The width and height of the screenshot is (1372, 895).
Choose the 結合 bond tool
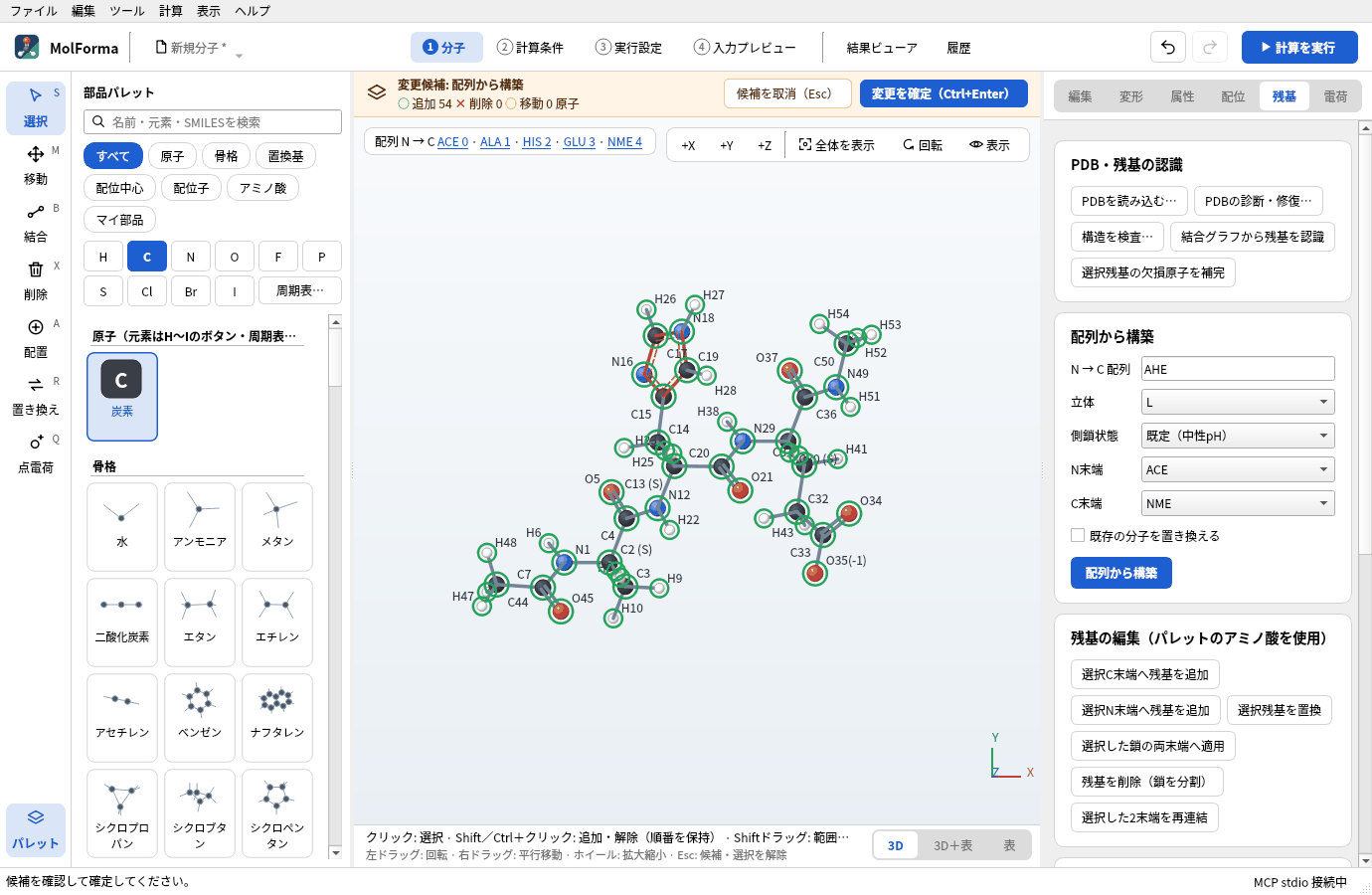point(36,223)
